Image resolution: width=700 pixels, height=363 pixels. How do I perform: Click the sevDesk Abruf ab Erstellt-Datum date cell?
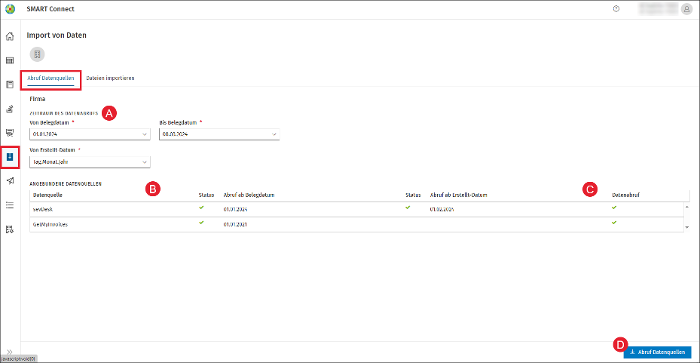(442, 209)
